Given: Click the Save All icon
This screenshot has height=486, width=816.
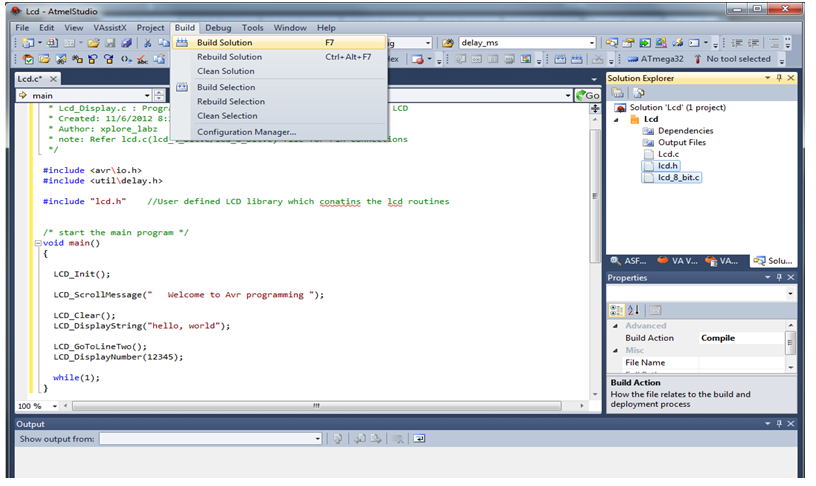Looking at the screenshot, I should point(126,43).
